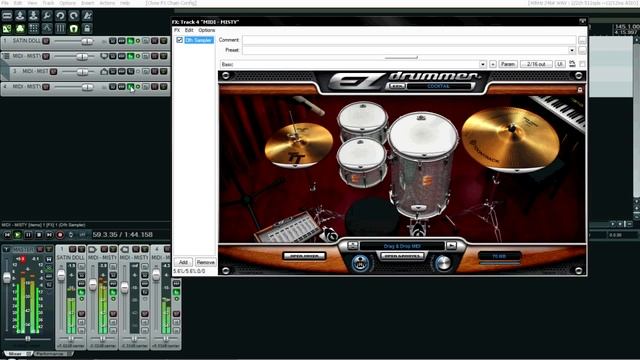Click the transport Pause button
This screenshot has width=640, height=360.
[28, 235]
